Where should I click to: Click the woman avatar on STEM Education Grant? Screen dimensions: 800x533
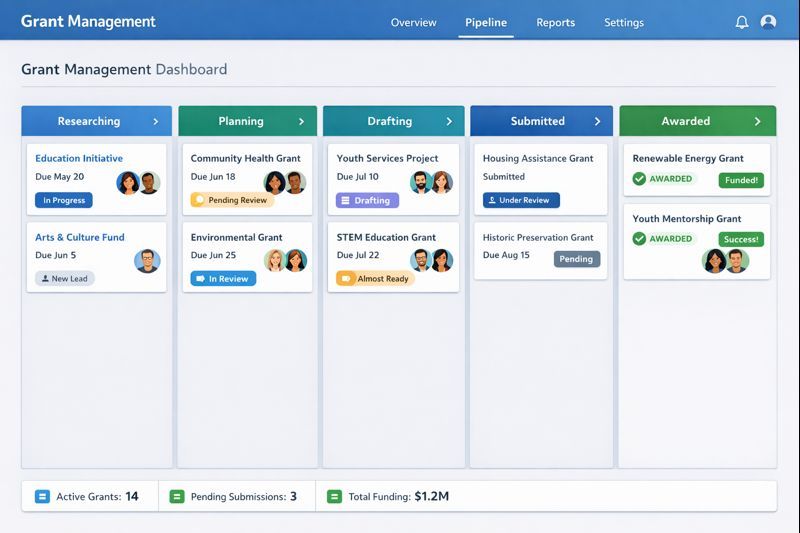click(442, 260)
